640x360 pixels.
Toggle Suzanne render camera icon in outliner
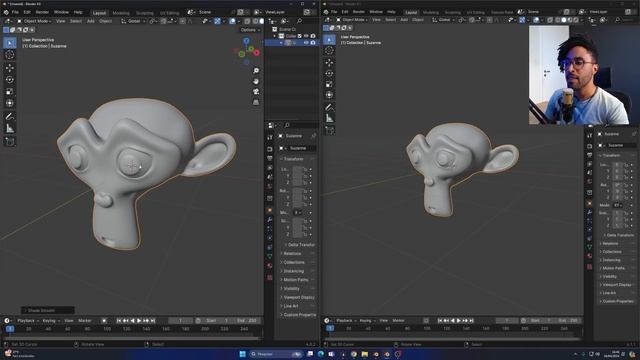click(x=313, y=42)
